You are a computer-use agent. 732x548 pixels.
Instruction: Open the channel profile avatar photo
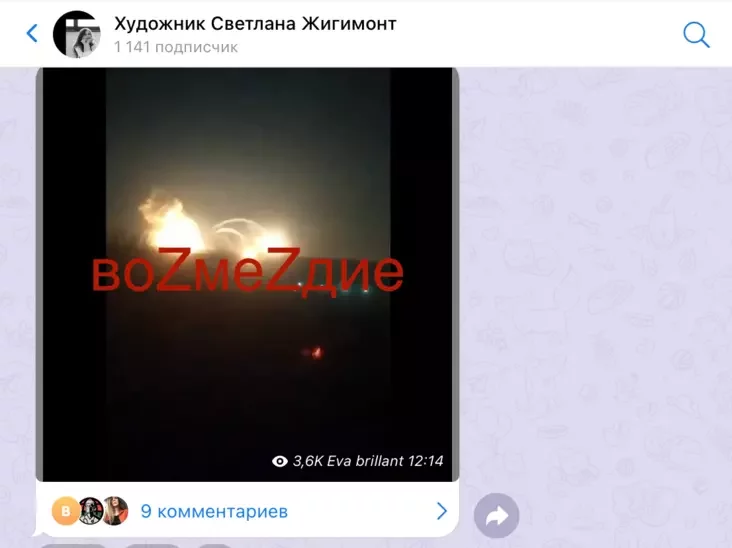[77, 34]
